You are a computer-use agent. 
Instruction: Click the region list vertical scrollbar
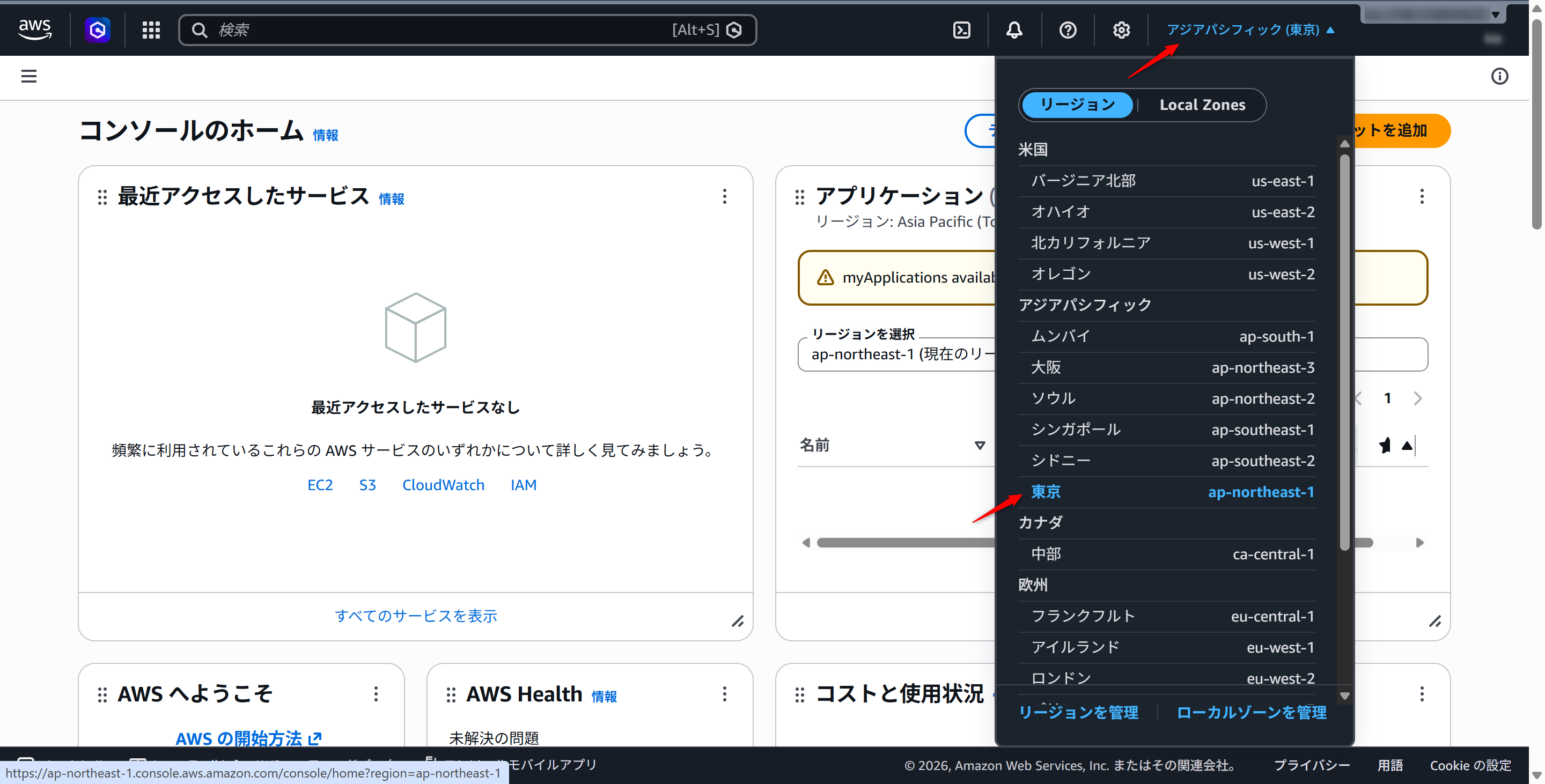tap(1344, 352)
